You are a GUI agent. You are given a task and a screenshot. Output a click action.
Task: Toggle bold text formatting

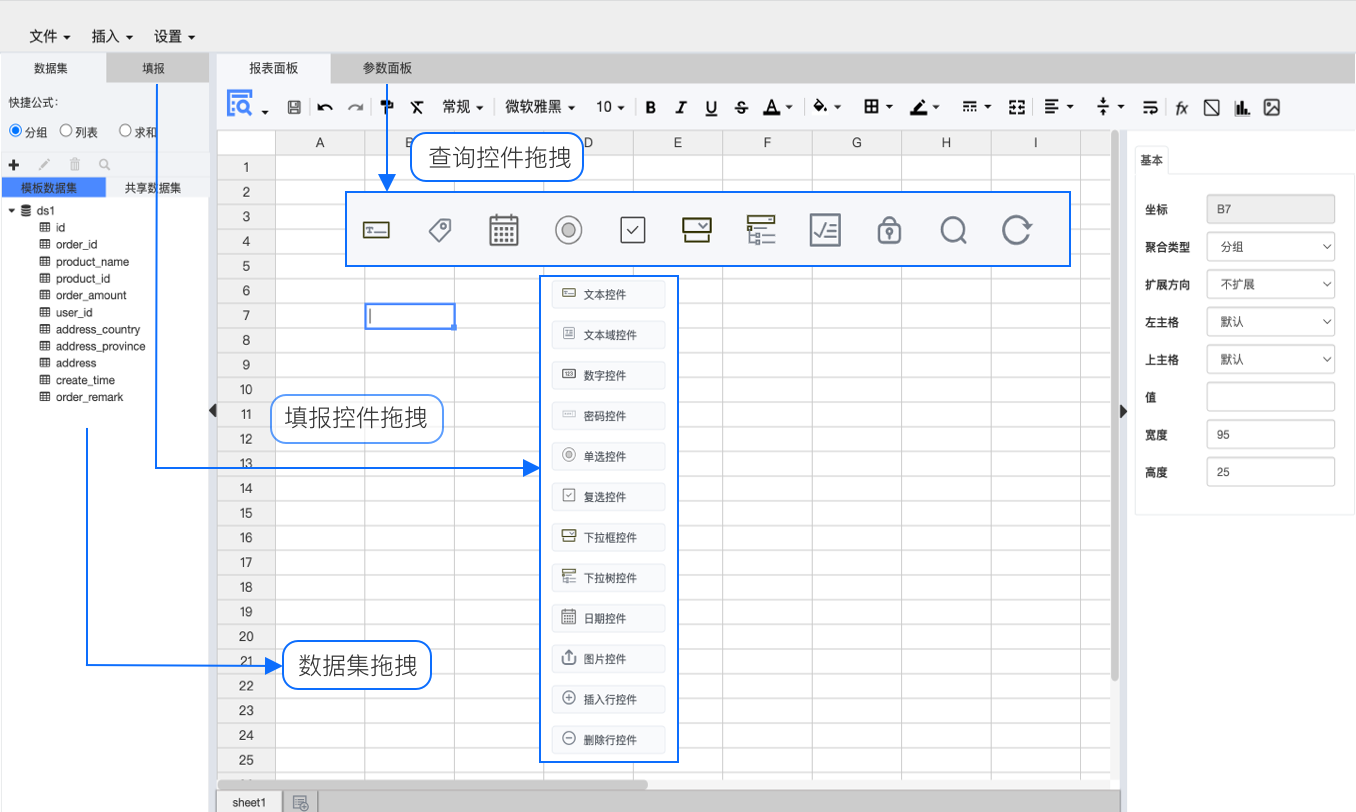coord(651,107)
